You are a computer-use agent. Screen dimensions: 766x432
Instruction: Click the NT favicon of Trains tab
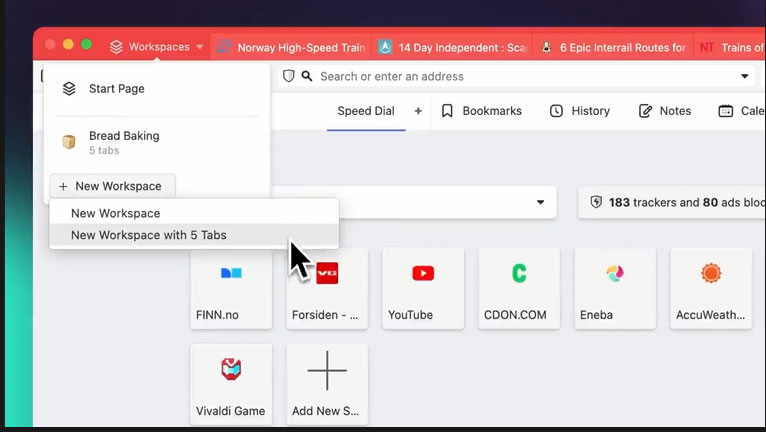706,47
